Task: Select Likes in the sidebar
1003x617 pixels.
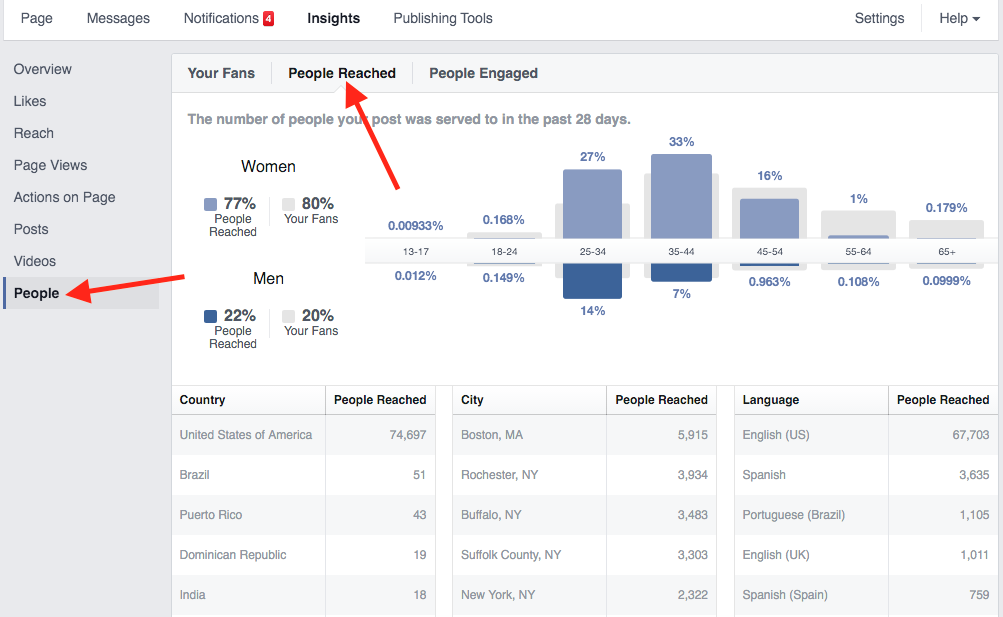Action: coord(29,101)
